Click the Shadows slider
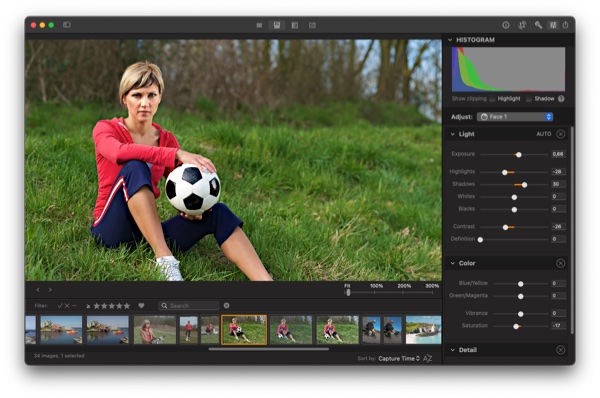This screenshot has height=398, width=600. click(x=514, y=185)
